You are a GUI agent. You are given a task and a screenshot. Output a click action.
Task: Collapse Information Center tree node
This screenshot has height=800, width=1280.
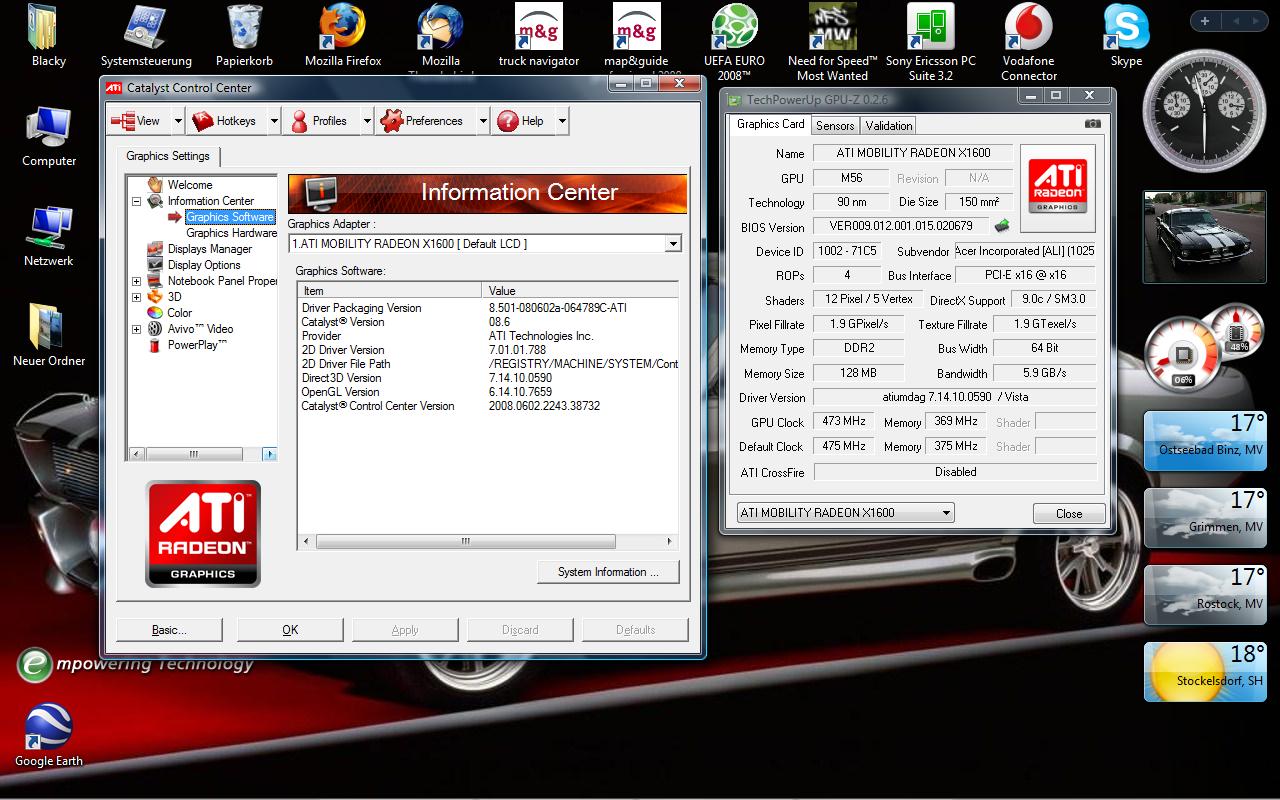[137, 201]
